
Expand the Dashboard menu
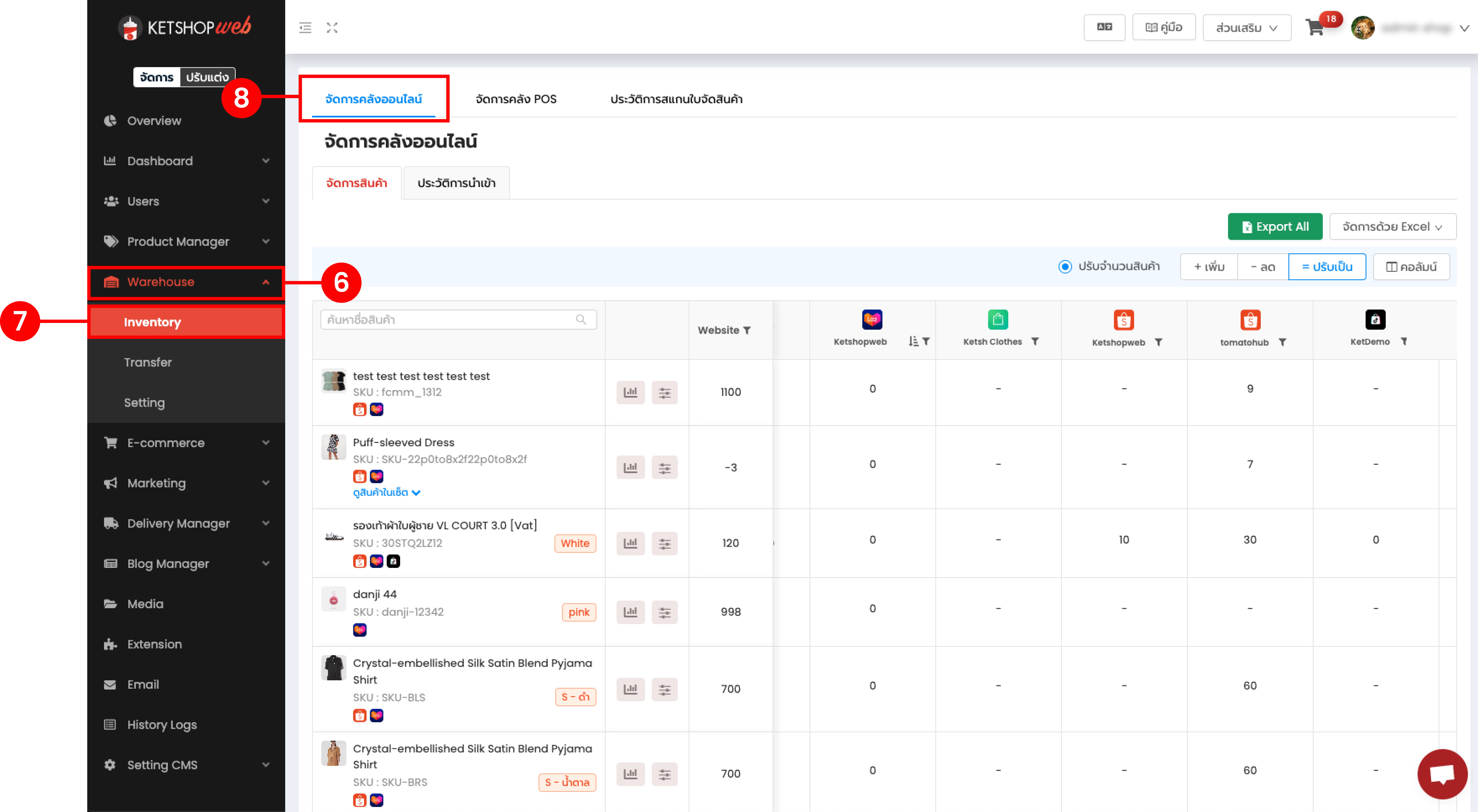(x=186, y=161)
